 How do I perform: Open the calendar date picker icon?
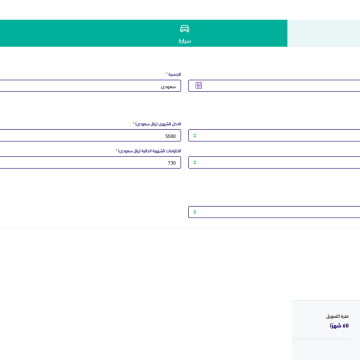[x=199, y=86]
